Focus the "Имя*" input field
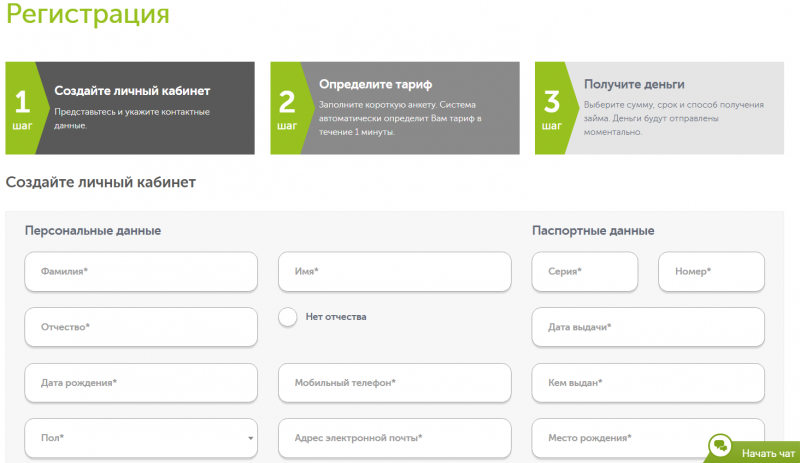Viewport: 800px width, 463px height. [x=394, y=272]
